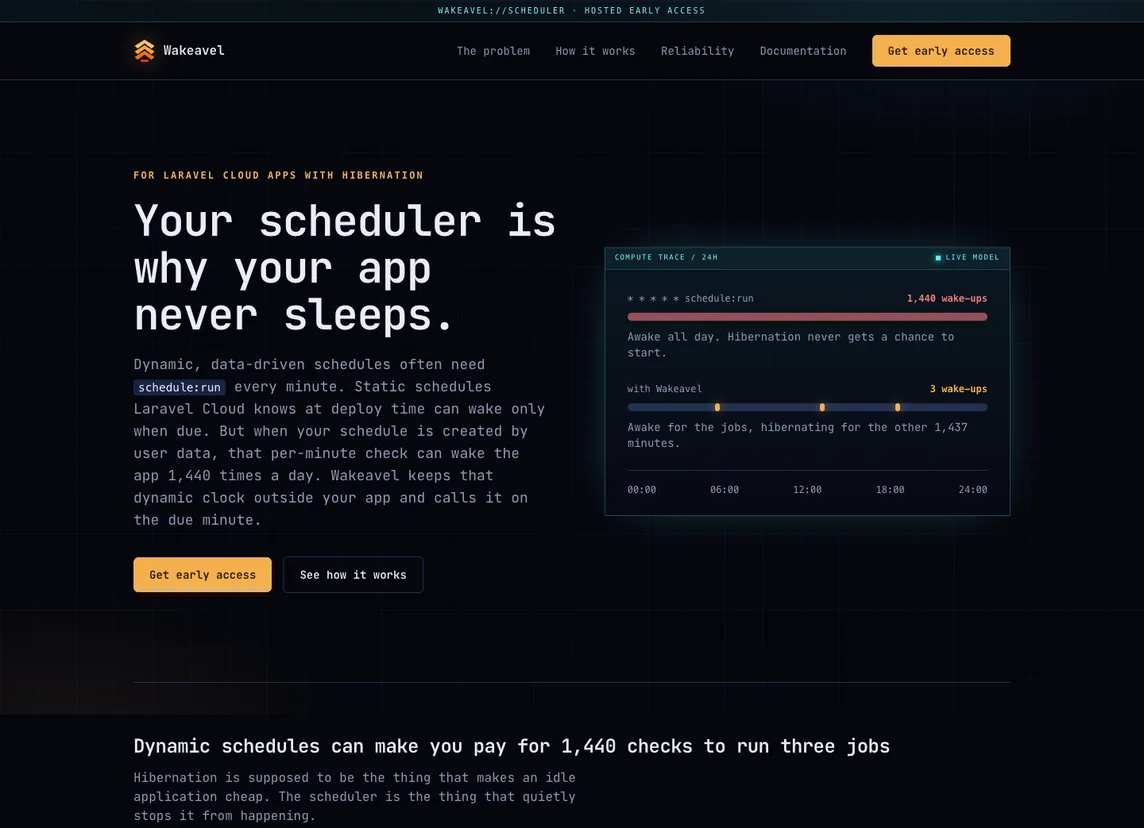This screenshot has width=1144, height=828.
Task: Click the "Your scheduler is" headline
Action: point(344,220)
